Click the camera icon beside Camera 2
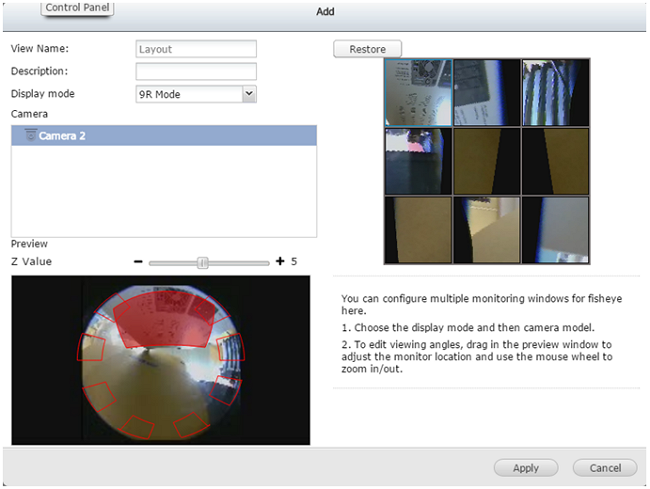Screen dimensions: 650x489 [31, 135]
